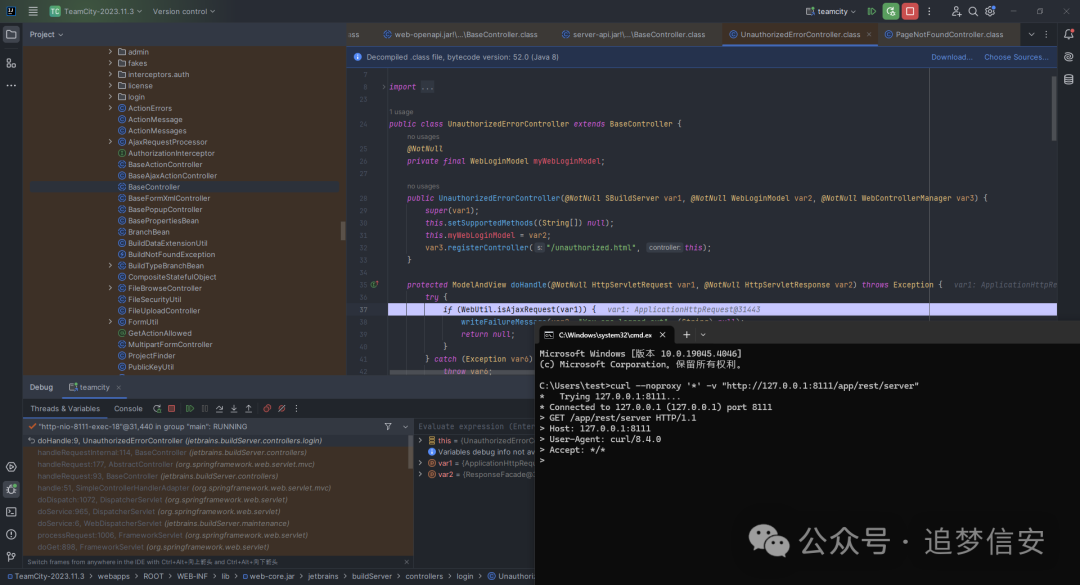Screen dimensions: 1080x585
Task: Open Search Everywhere magnifier icon
Action: (973, 11)
